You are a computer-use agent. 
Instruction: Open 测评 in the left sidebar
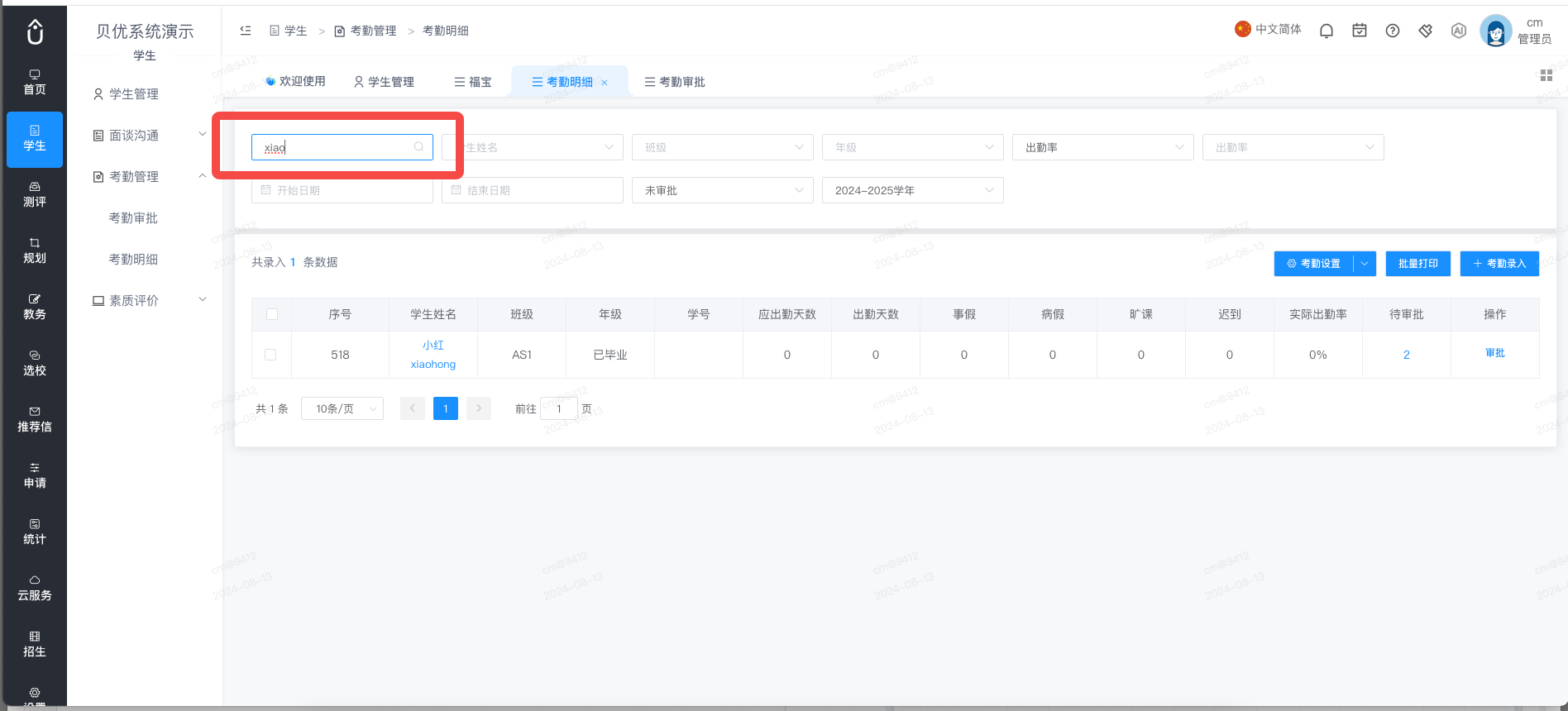point(35,195)
